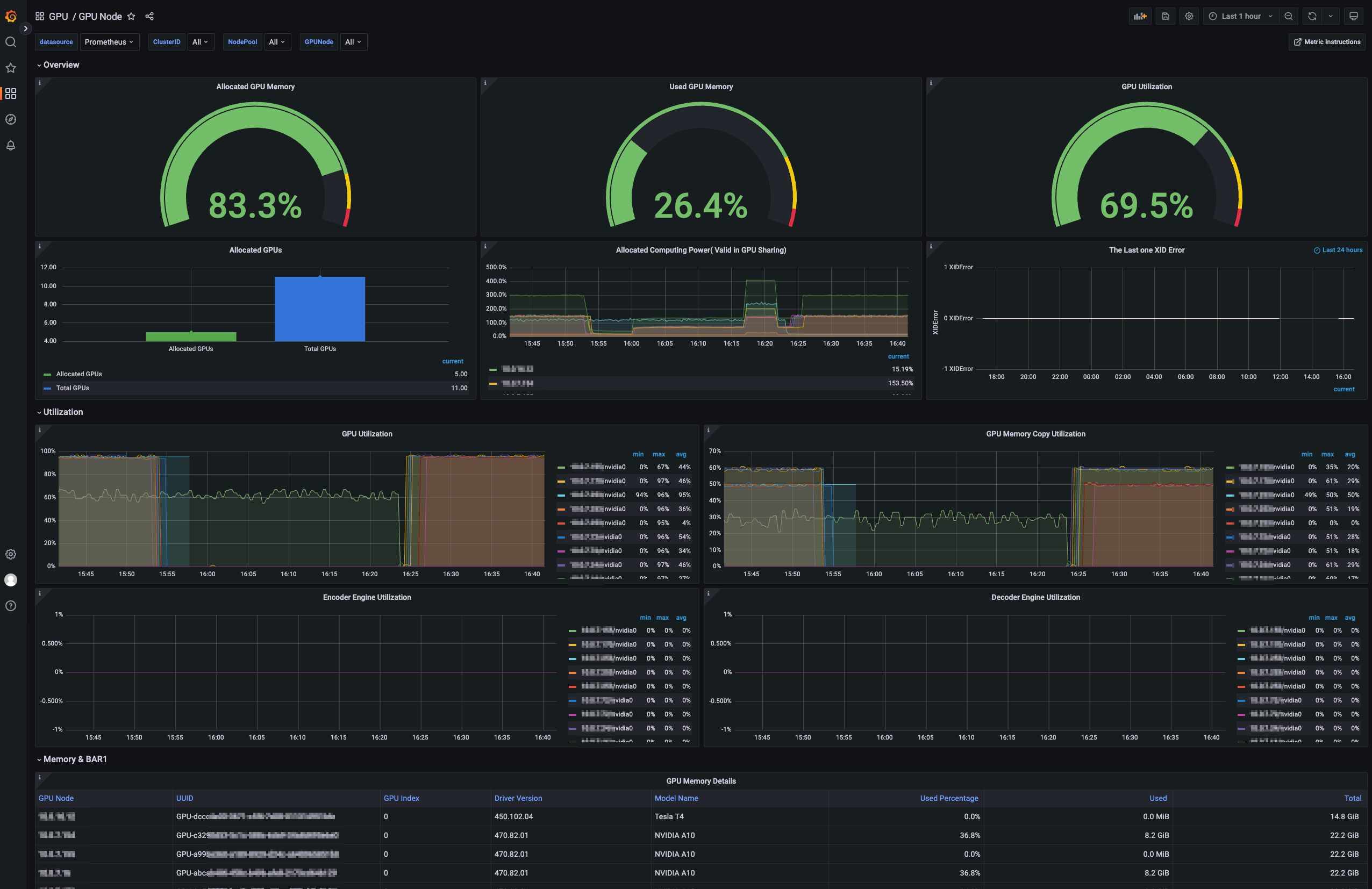
Task: Save dashboard using the disk icon
Action: click(x=1165, y=16)
